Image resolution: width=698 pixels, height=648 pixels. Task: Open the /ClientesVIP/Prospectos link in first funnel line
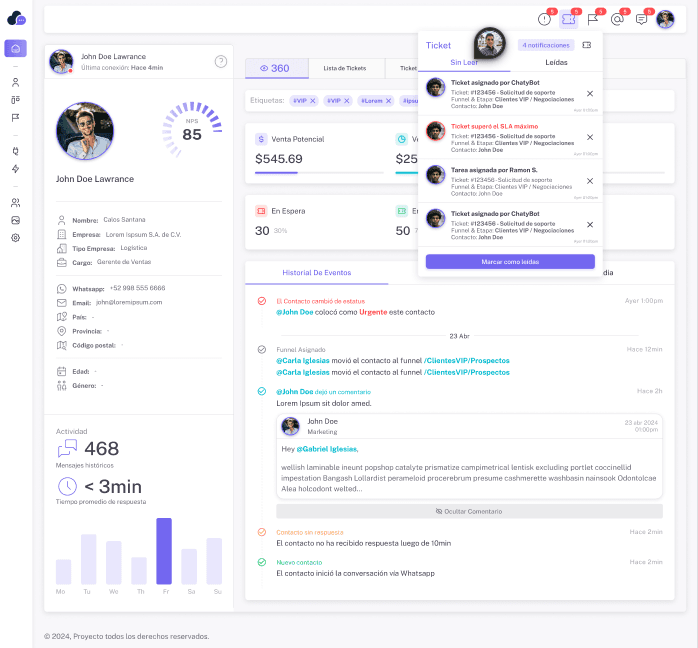(x=467, y=360)
